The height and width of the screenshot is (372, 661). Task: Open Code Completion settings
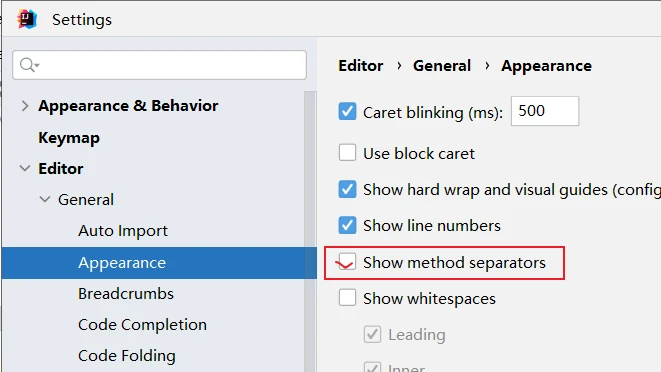[142, 325]
